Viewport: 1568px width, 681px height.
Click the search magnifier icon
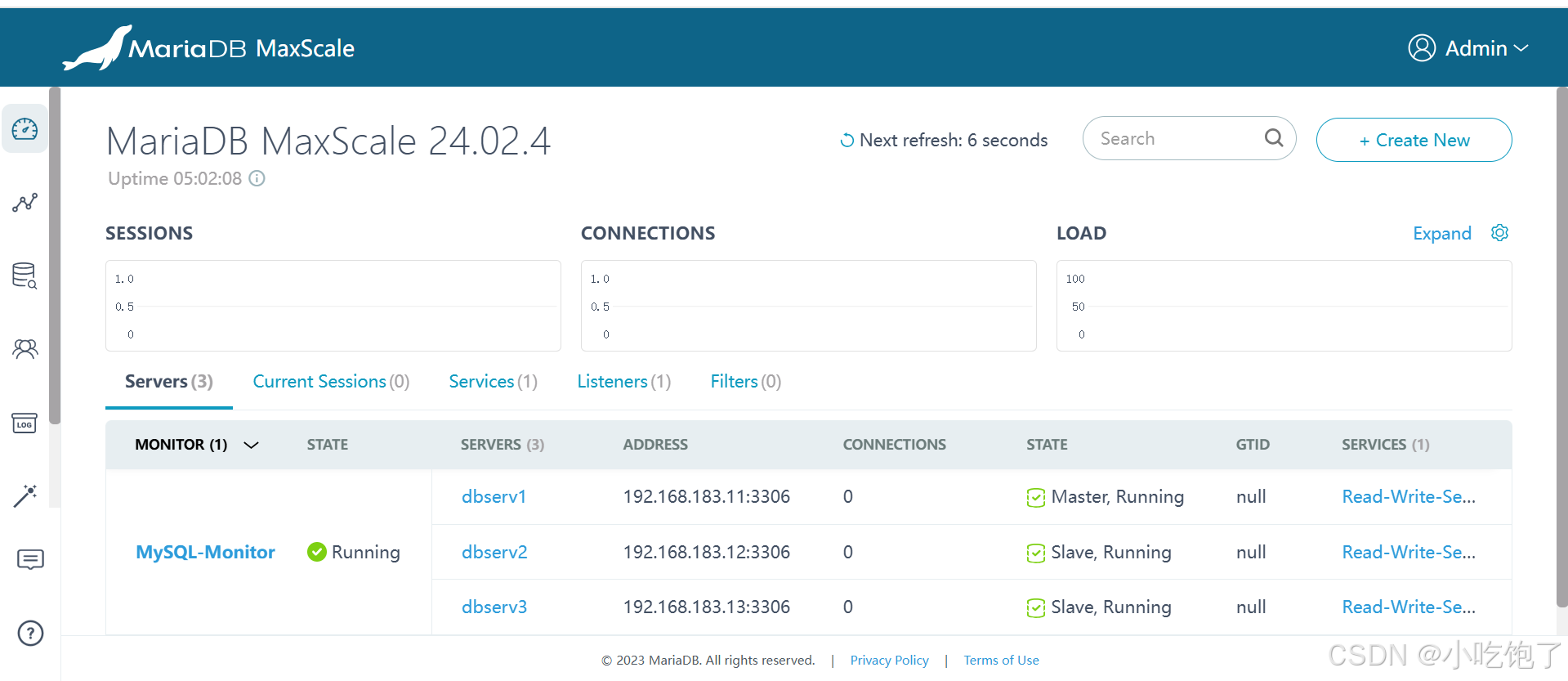click(1274, 138)
